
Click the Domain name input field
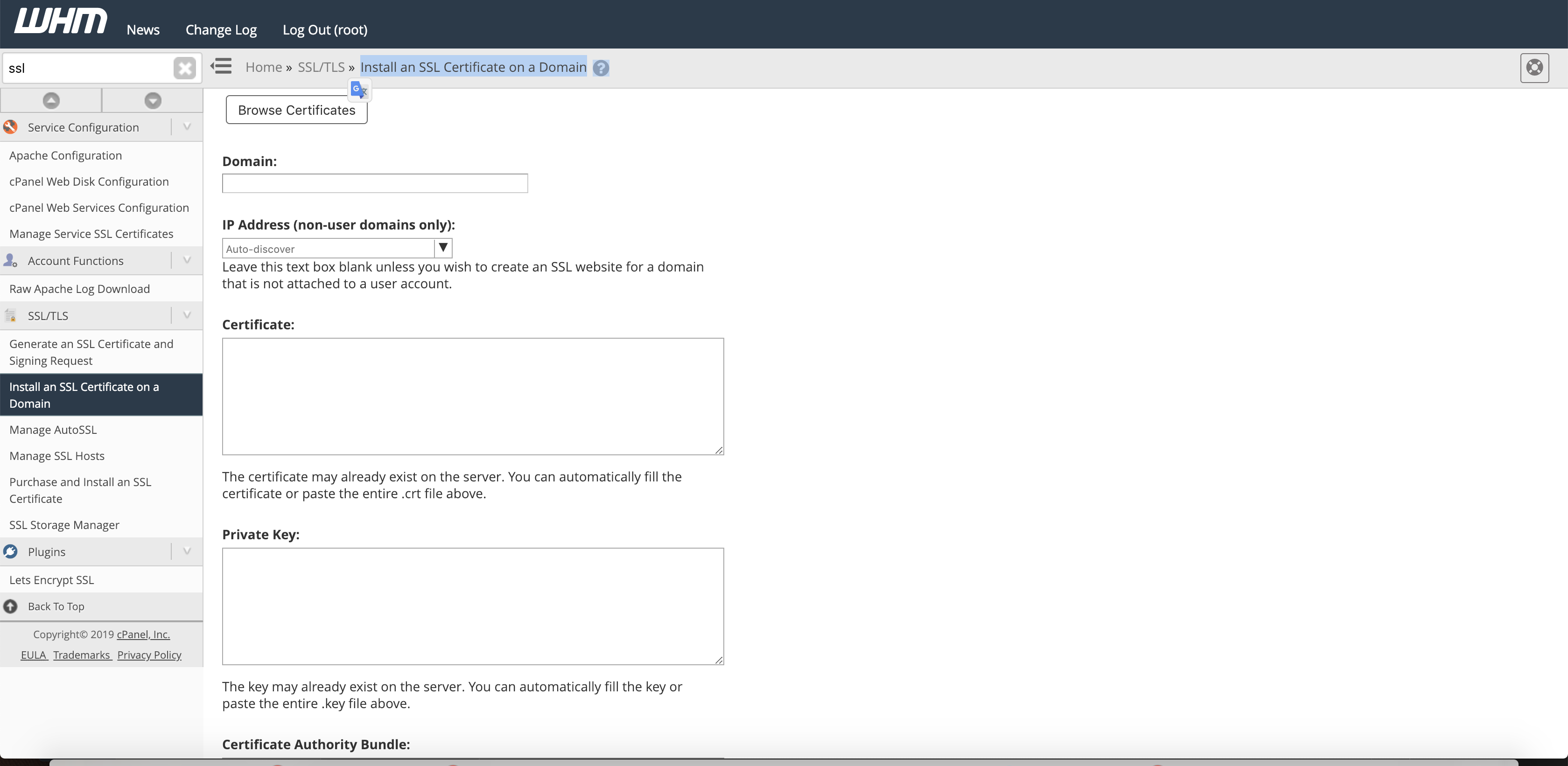point(375,183)
